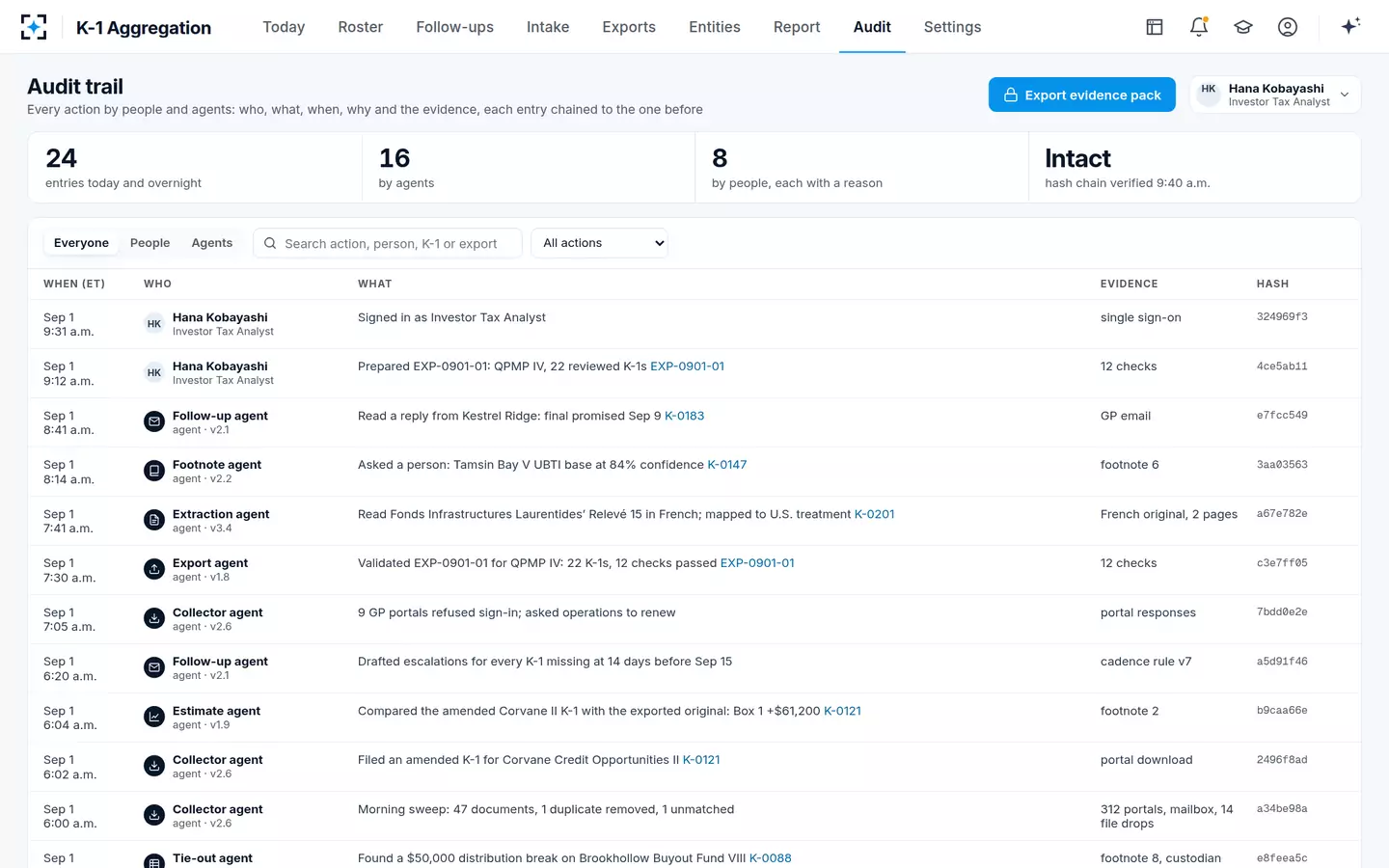Open the graduation cap learning icon
The width and height of the screenshot is (1389, 868).
point(1243,27)
